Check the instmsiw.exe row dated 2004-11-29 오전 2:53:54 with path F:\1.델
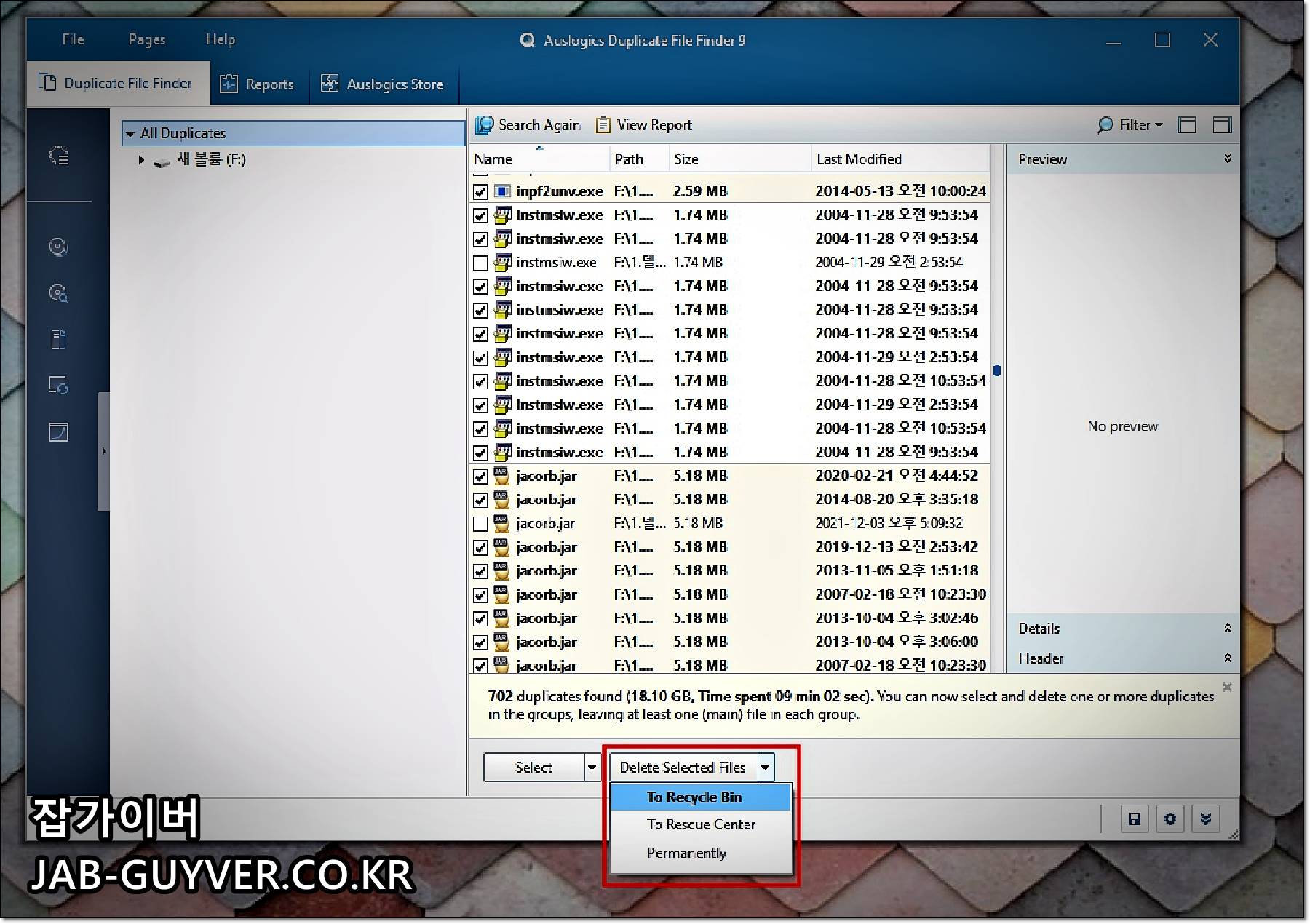Viewport: 1310px width, 924px height. click(480, 263)
